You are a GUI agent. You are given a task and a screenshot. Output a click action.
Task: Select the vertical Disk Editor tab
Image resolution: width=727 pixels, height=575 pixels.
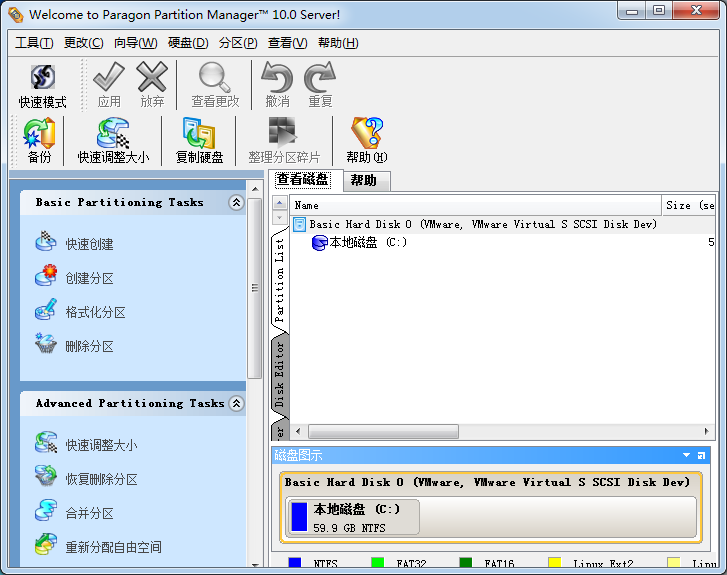tap(280, 375)
